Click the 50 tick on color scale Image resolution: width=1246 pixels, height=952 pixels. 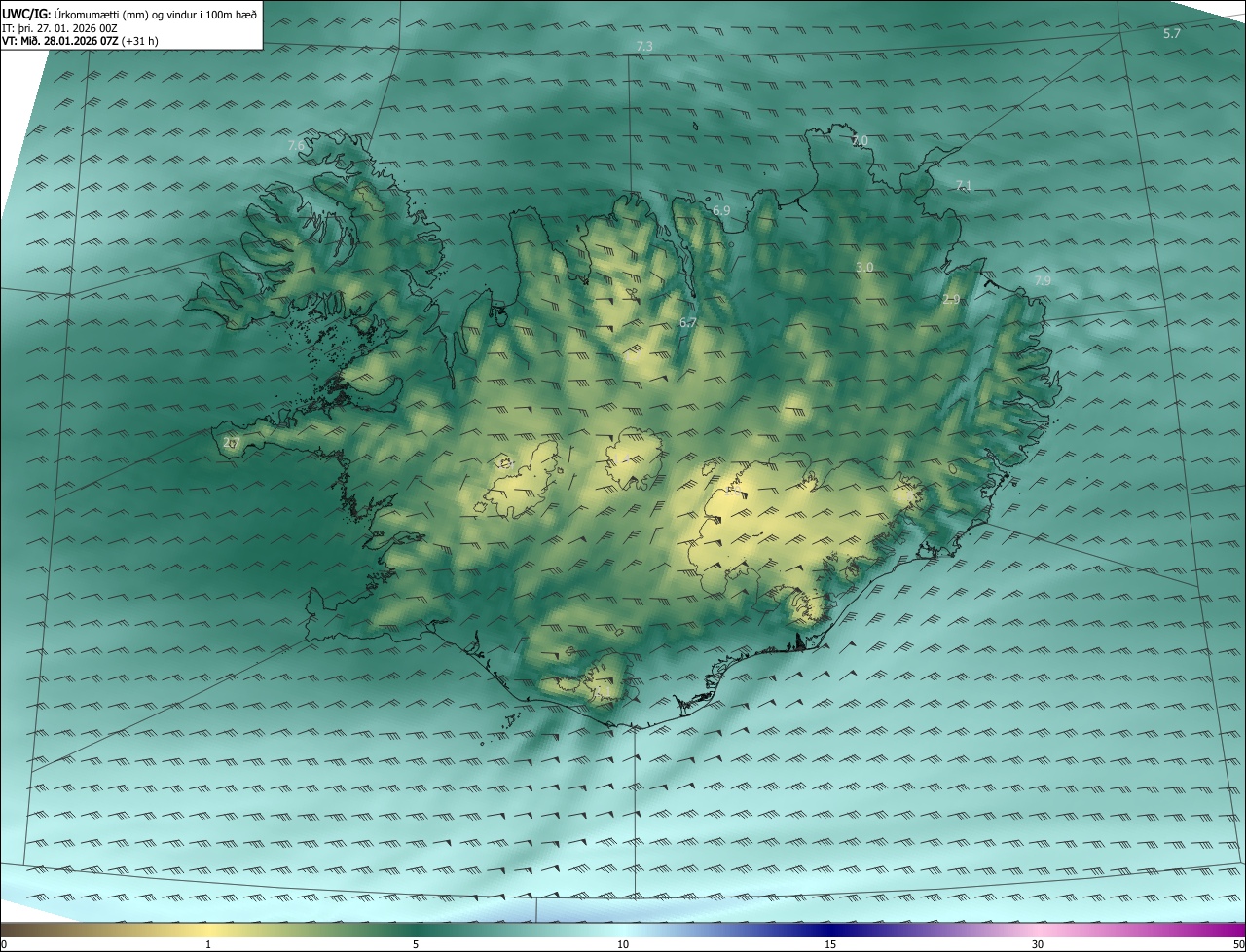[x=1238, y=944]
